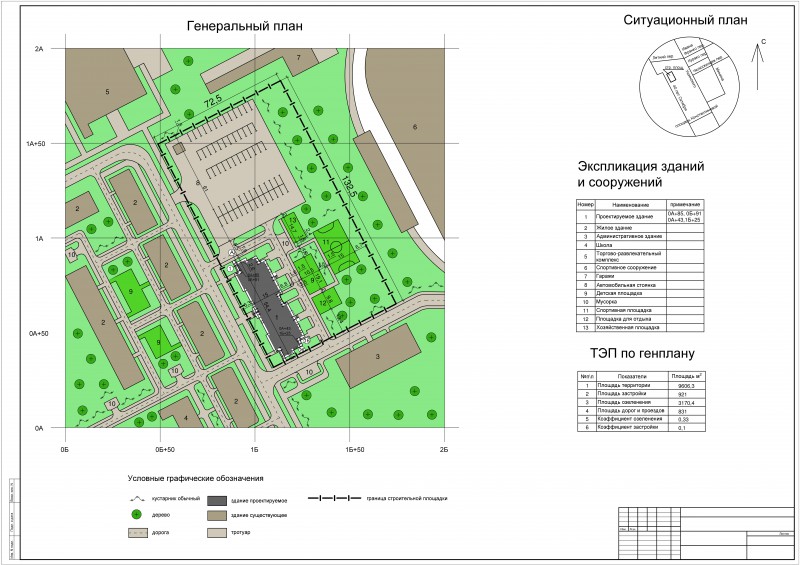Image resolution: width=800 pixels, height=565 pixels.
Task: Click the 'Условные графические обозначения' legend heading
Action: [195, 479]
